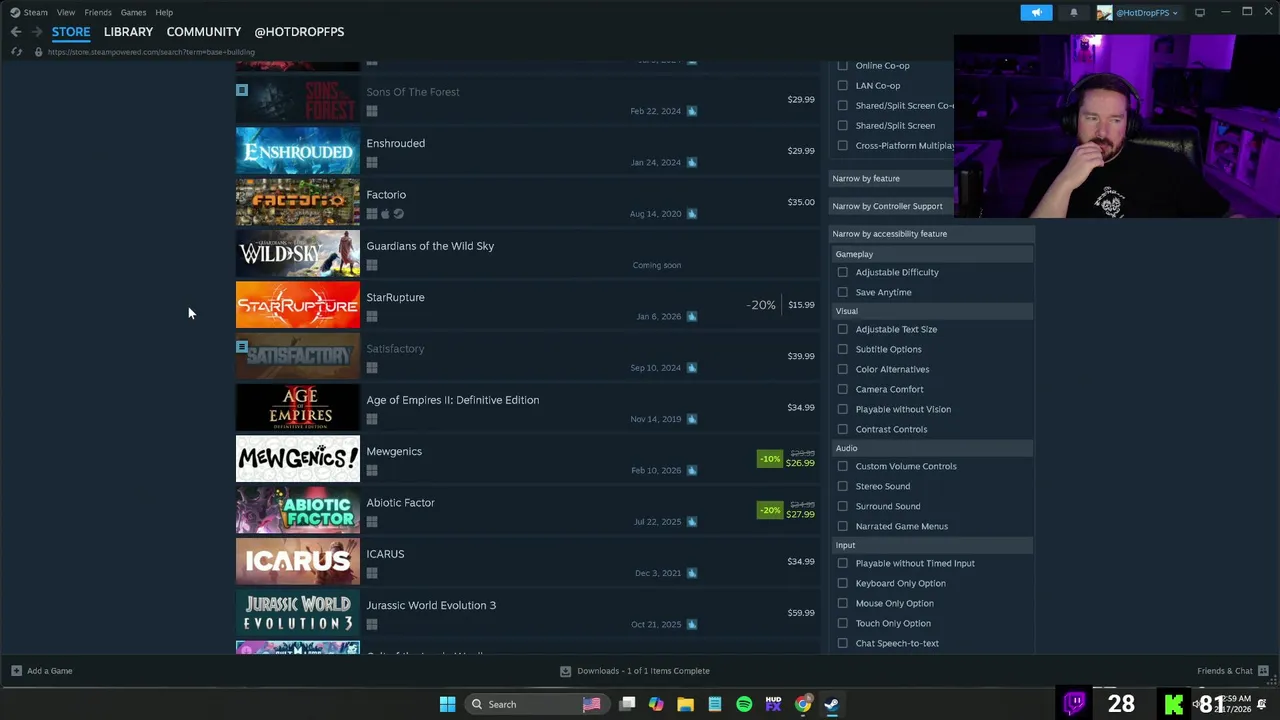Enable Narrated Game Menus filter
This screenshot has width=1280, height=720.
click(x=842, y=526)
